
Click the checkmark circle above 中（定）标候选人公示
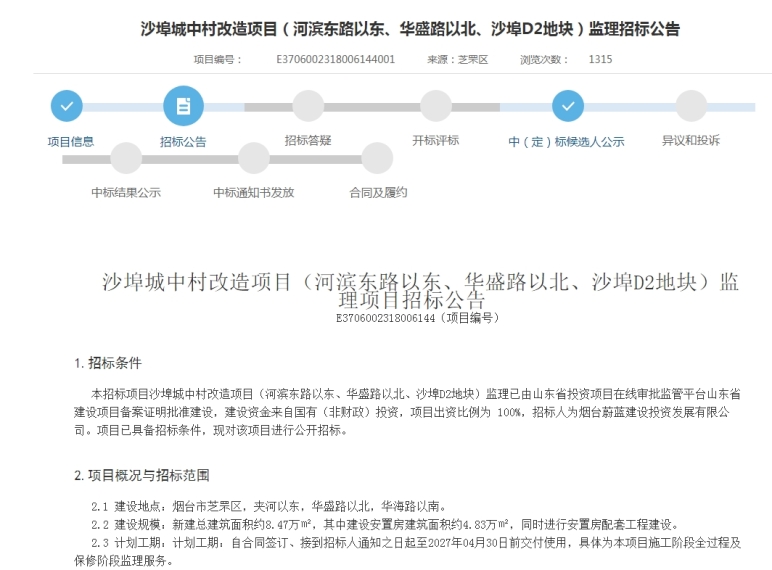point(567,106)
